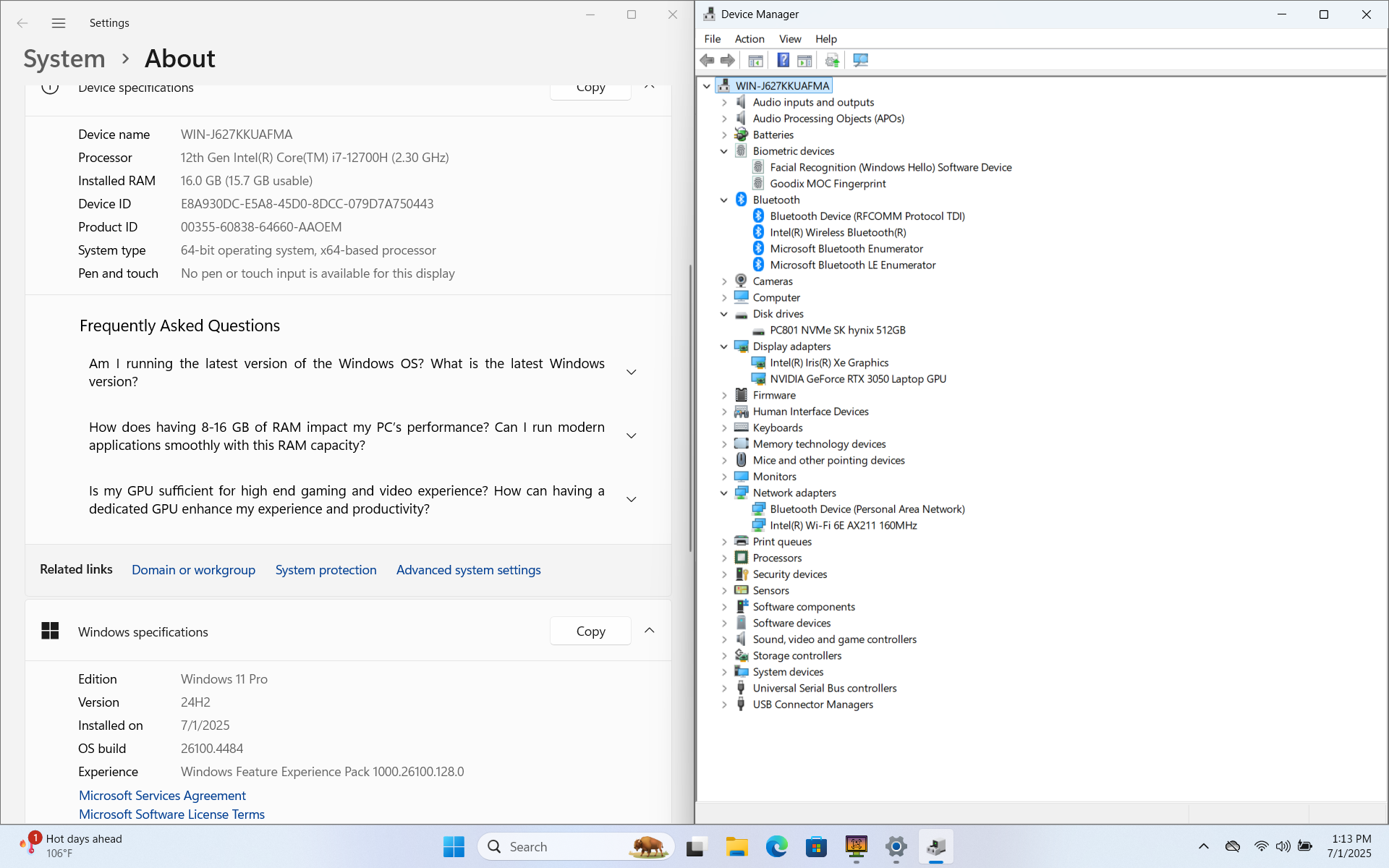Viewport: 1389px width, 868px height.
Task: Open System protection link
Action: pyautogui.click(x=326, y=570)
